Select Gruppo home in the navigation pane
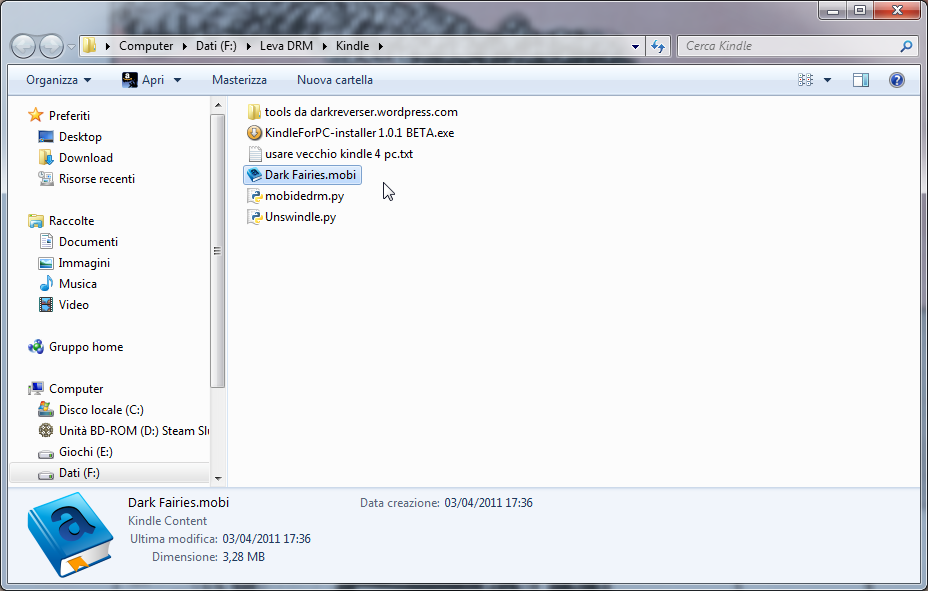This screenshot has width=928, height=591. (x=86, y=347)
